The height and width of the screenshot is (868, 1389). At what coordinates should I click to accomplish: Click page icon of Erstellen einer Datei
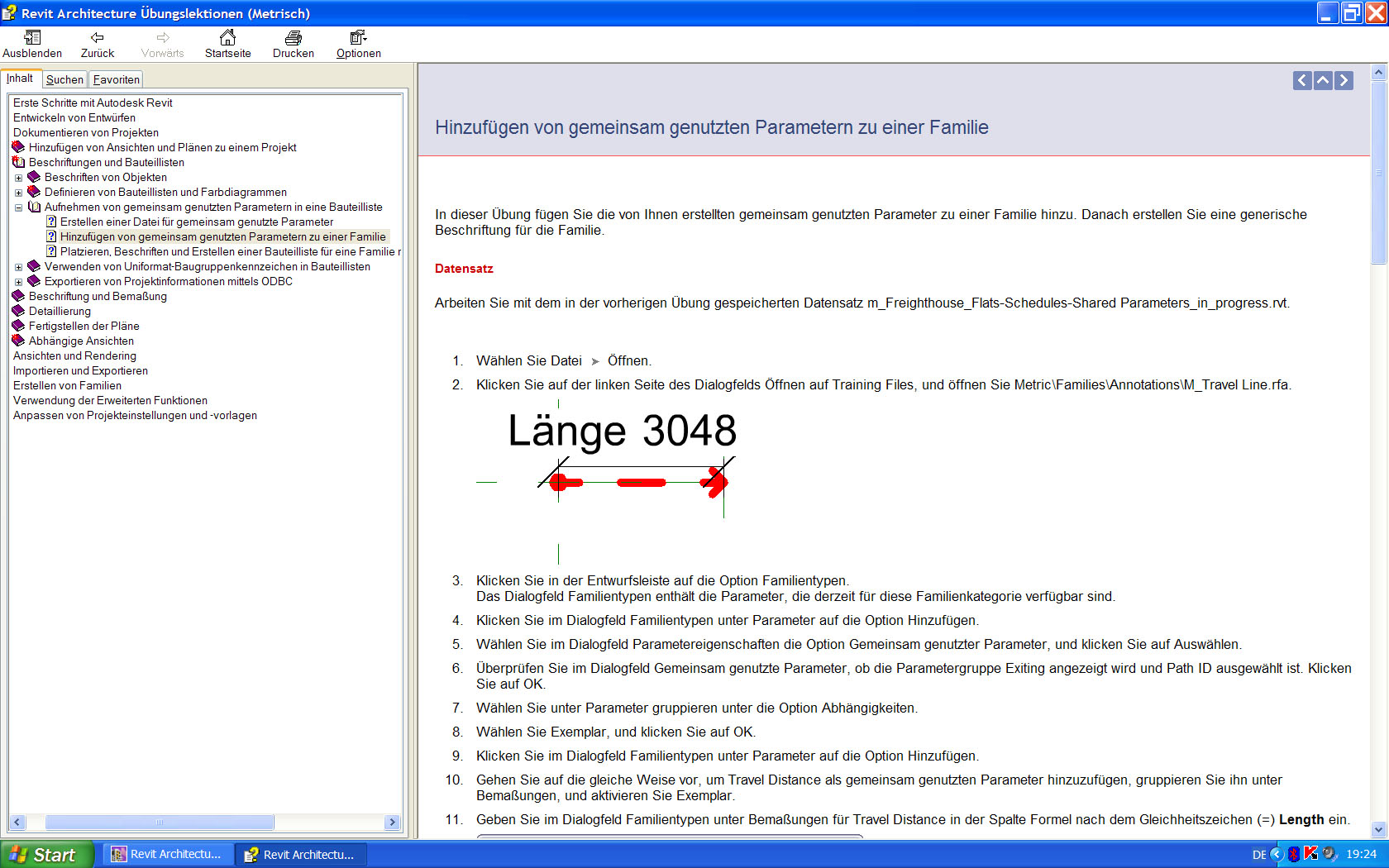pyautogui.click(x=51, y=222)
